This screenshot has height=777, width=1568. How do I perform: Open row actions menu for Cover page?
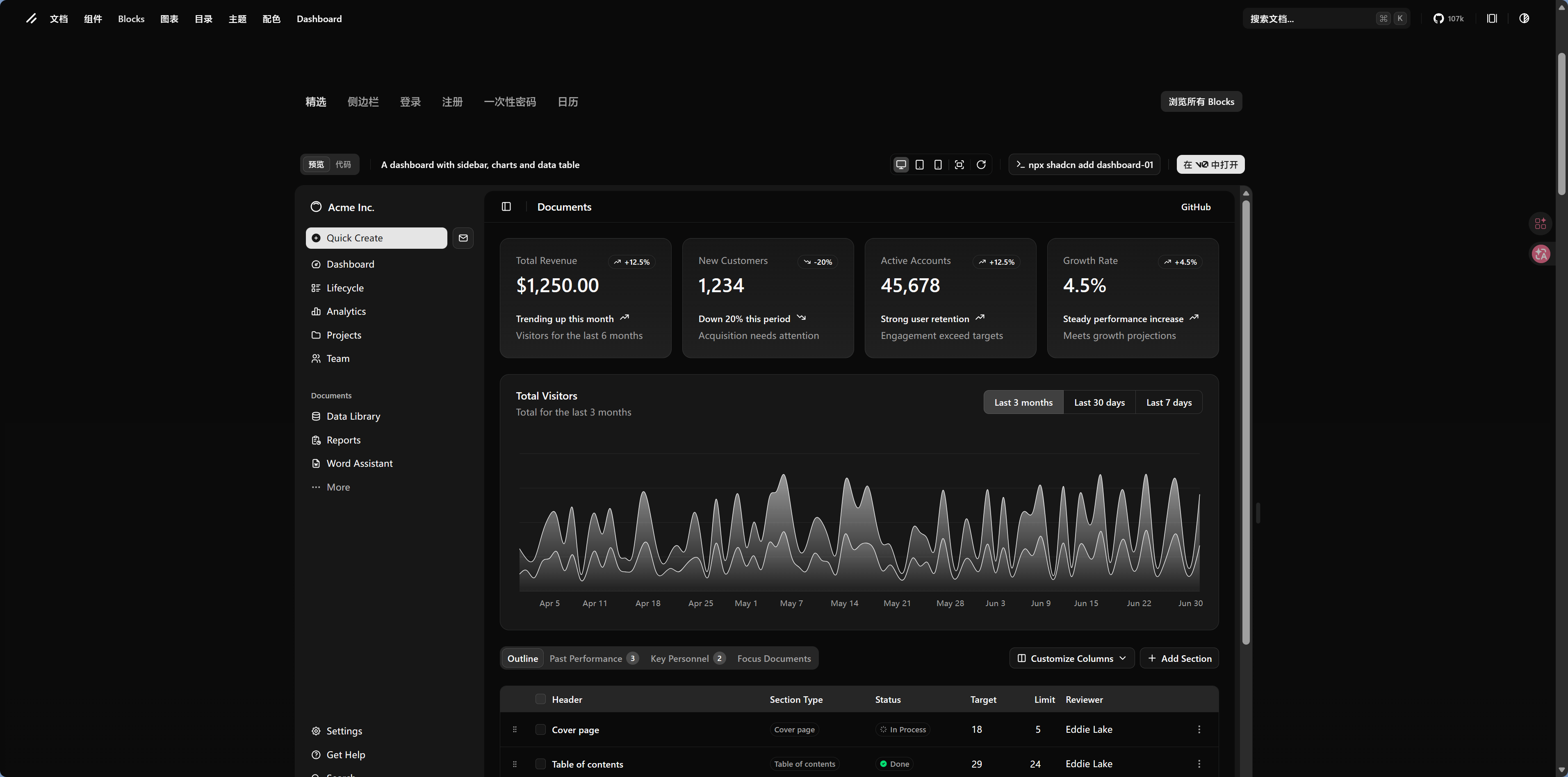click(1199, 729)
